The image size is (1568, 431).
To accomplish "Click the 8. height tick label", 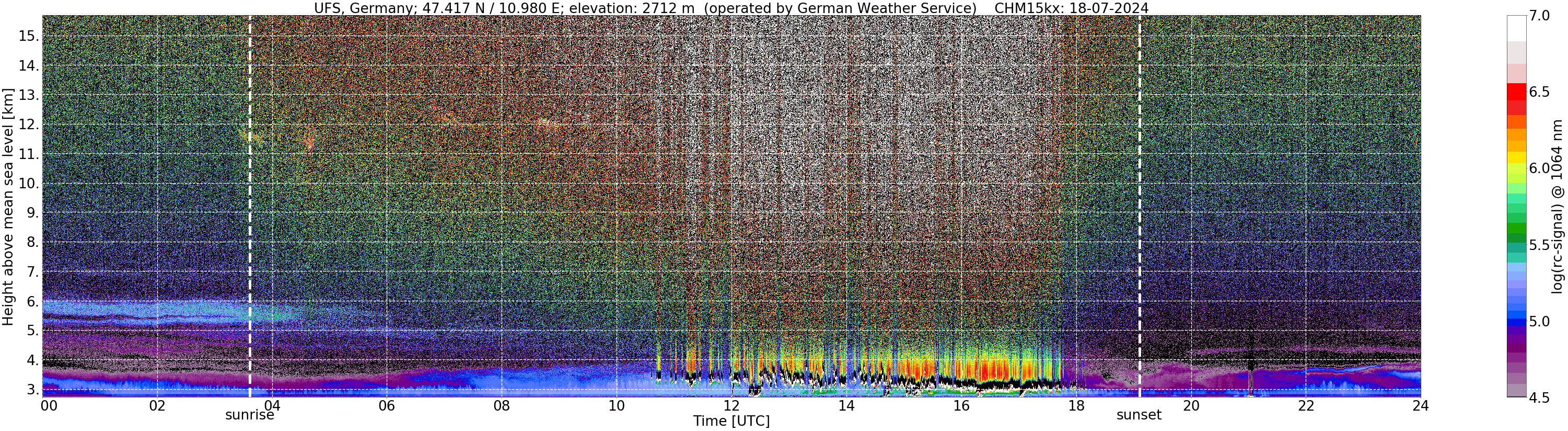I will tap(32, 242).
